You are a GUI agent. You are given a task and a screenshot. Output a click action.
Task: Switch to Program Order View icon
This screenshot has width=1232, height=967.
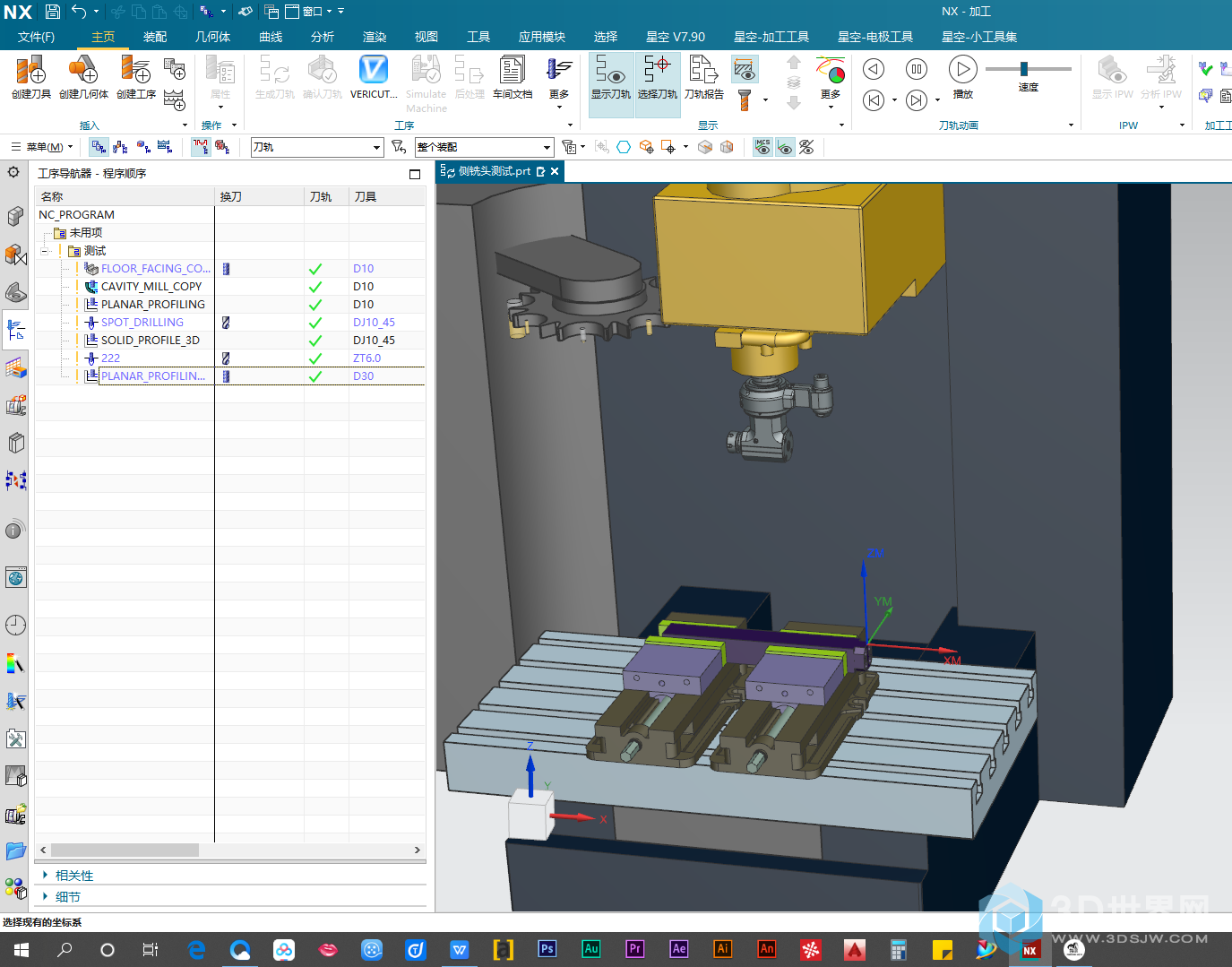click(x=99, y=147)
